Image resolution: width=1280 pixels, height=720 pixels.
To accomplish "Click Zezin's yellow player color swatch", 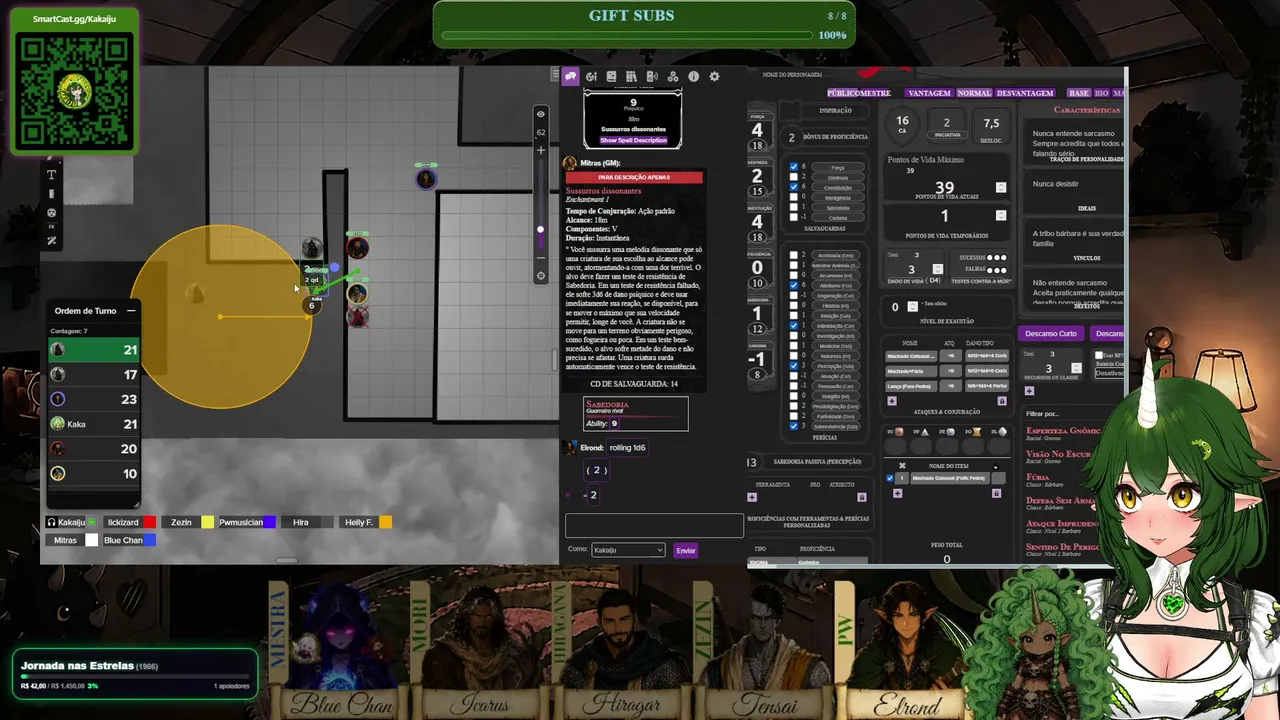I will [x=208, y=522].
